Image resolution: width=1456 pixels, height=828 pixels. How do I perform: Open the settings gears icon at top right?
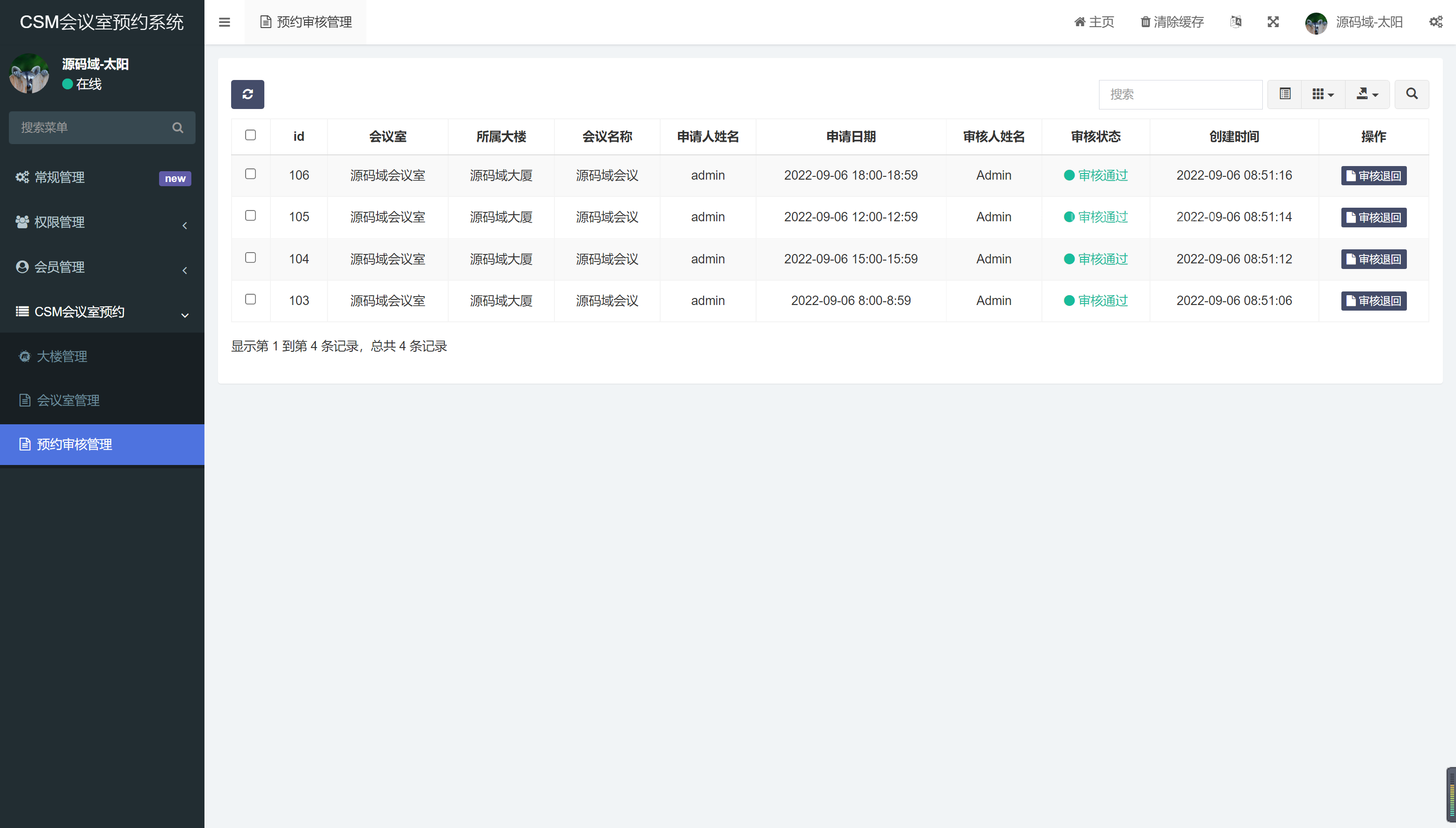pyautogui.click(x=1436, y=22)
